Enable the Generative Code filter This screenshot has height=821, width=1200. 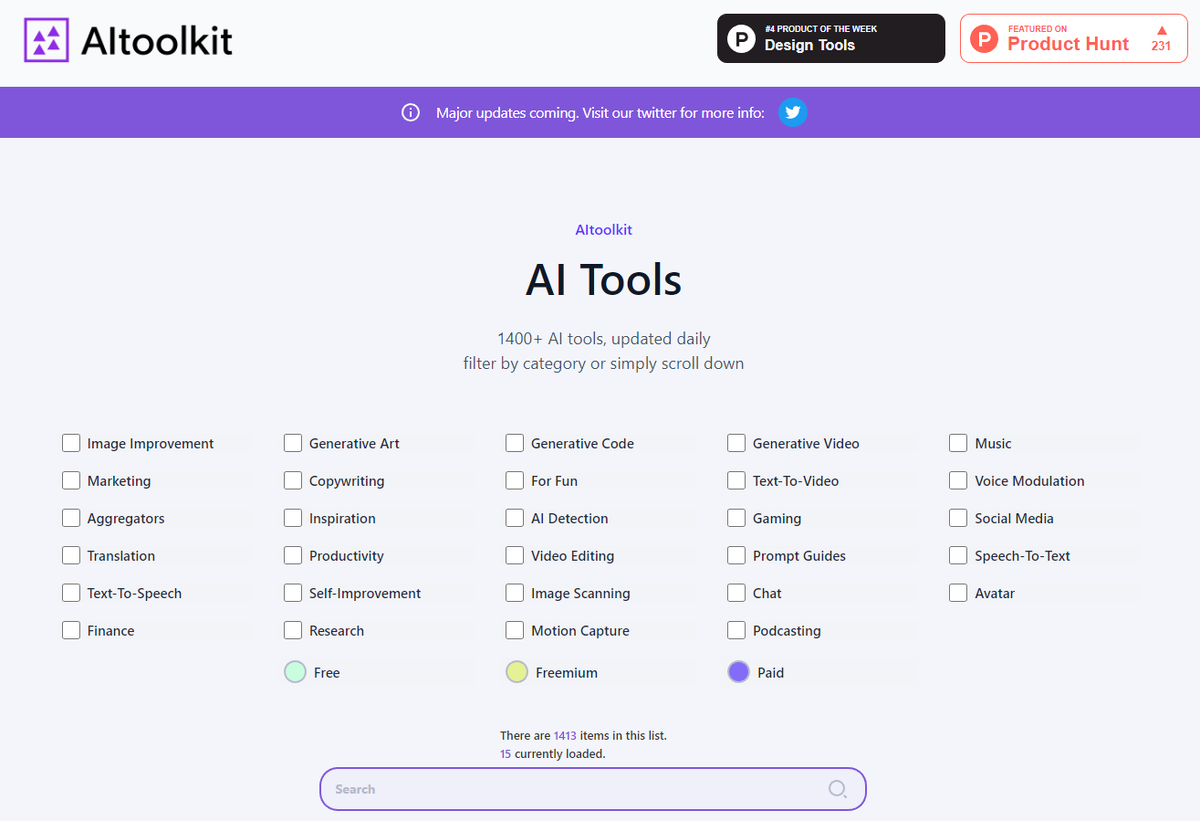coord(515,443)
